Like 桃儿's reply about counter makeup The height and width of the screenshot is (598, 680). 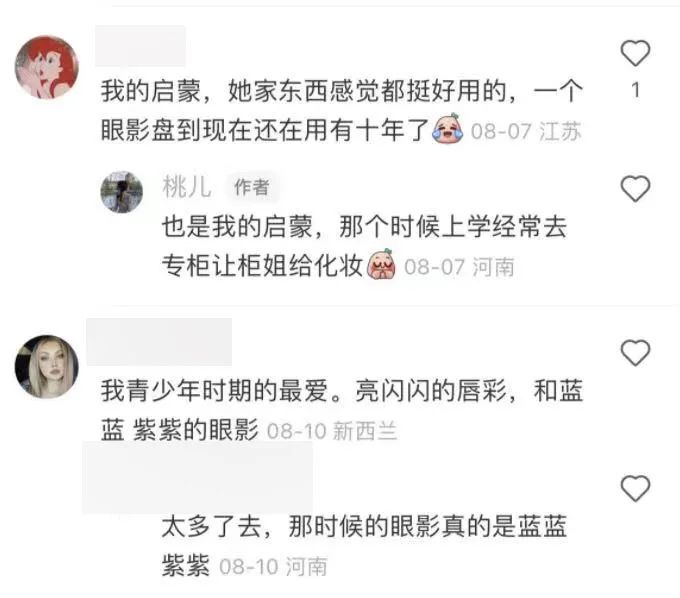pos(635,189)
